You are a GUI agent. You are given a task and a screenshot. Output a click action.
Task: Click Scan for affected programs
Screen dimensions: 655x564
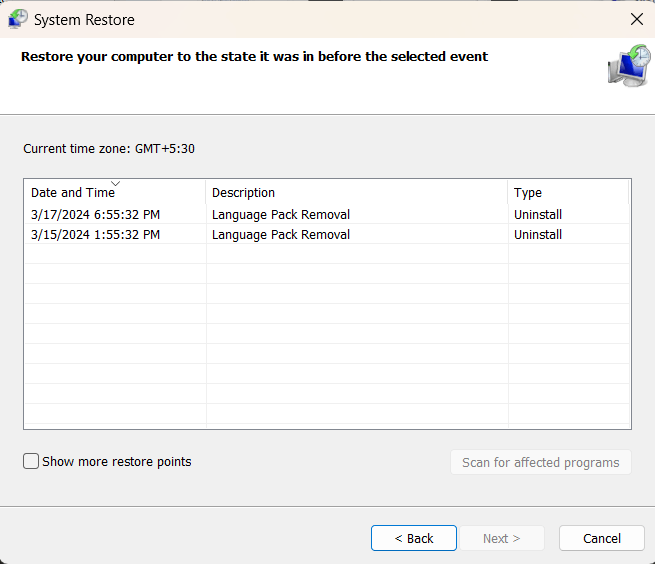click(541, 462)
